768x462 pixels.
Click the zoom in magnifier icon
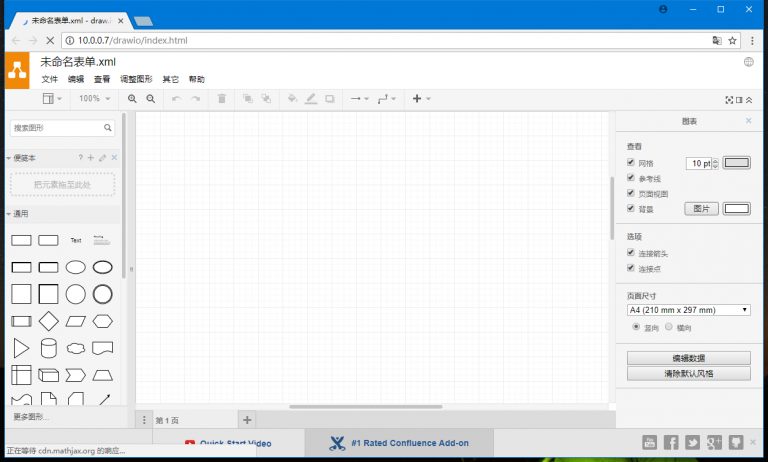tap(132, 99)
